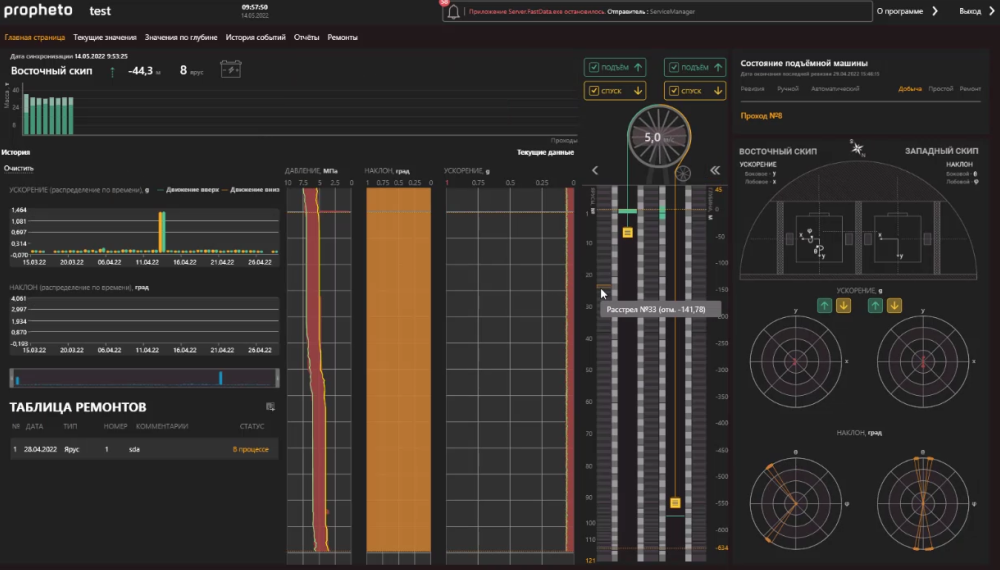Uncheck the left ПОДЪЁМ checkbox
Viewport: 1000px width, 570px height.
point(594,67)
